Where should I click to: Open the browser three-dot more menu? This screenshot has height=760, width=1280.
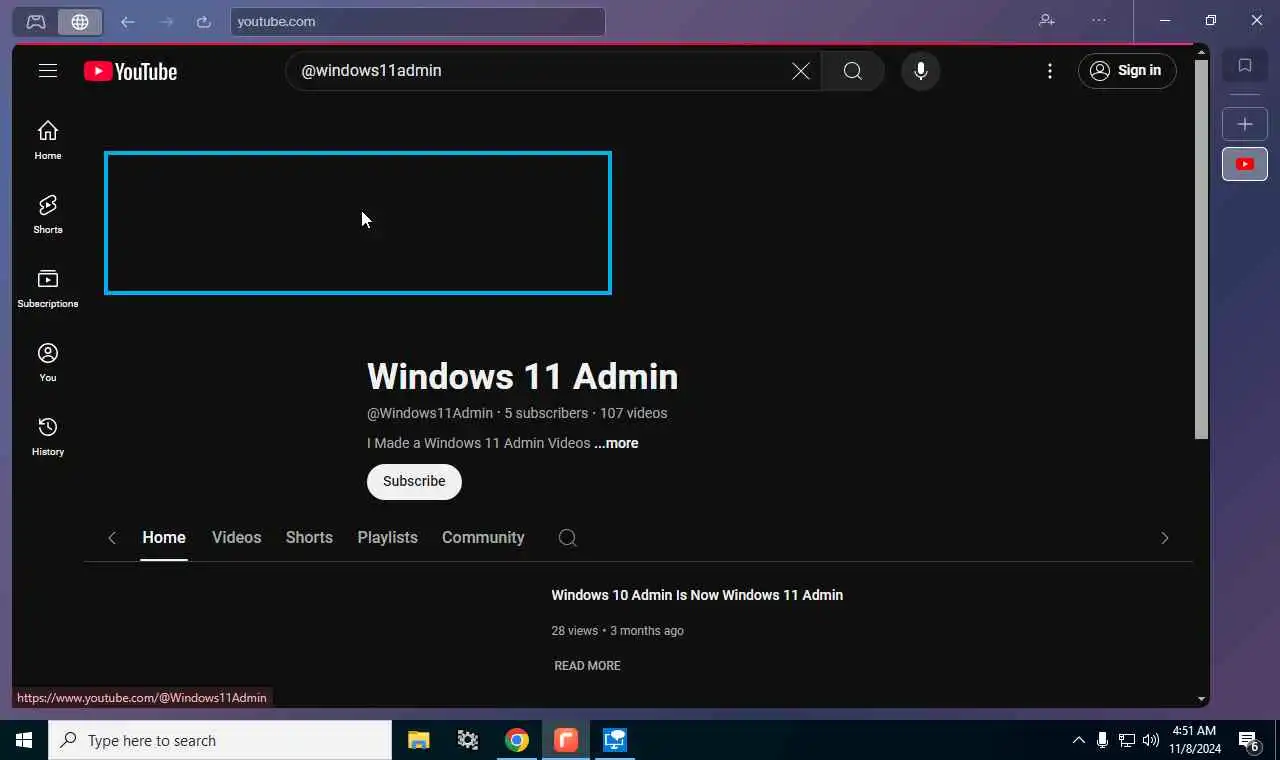click(1099, 20)
